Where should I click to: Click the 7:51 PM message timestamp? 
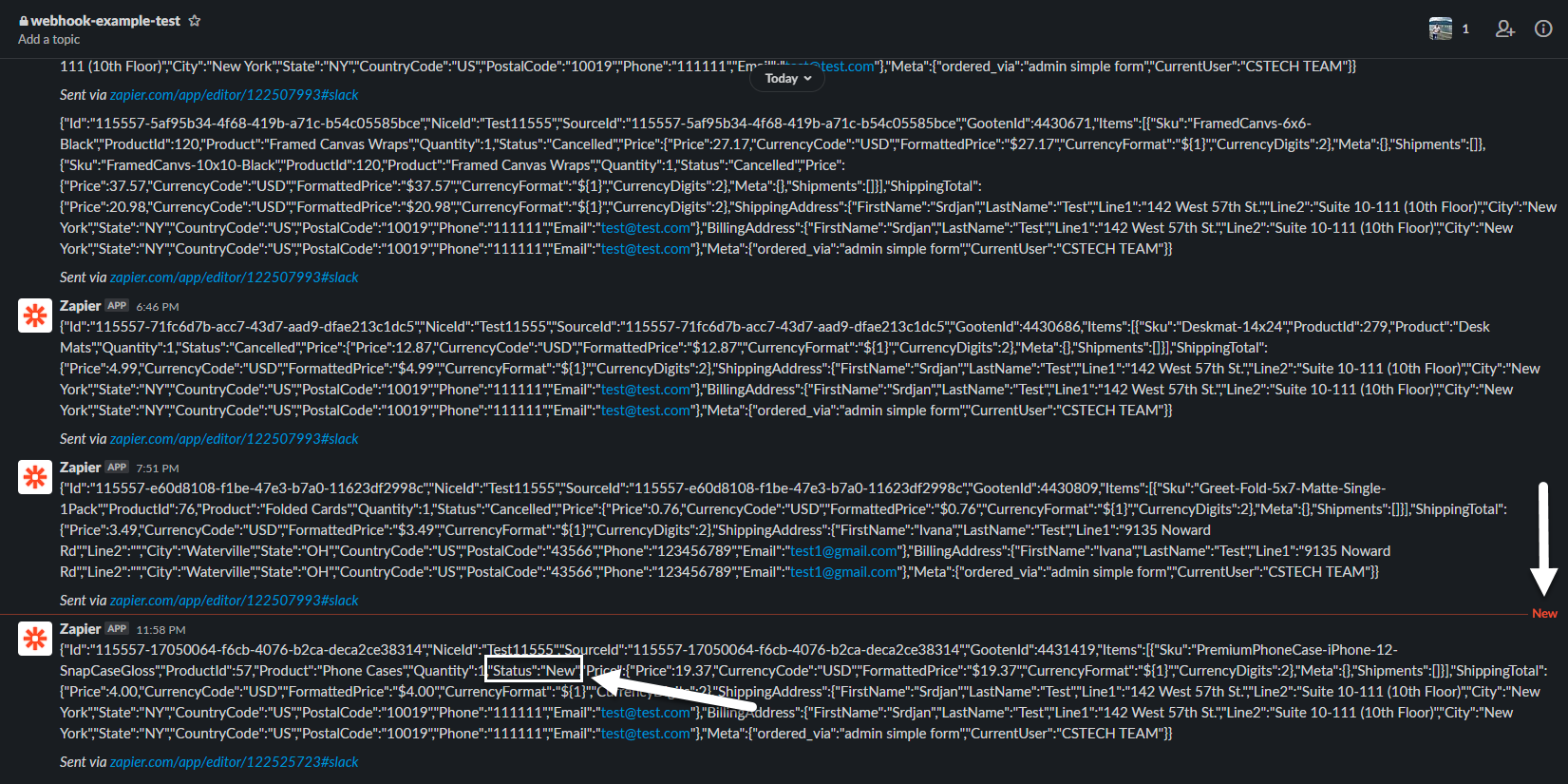157,468
